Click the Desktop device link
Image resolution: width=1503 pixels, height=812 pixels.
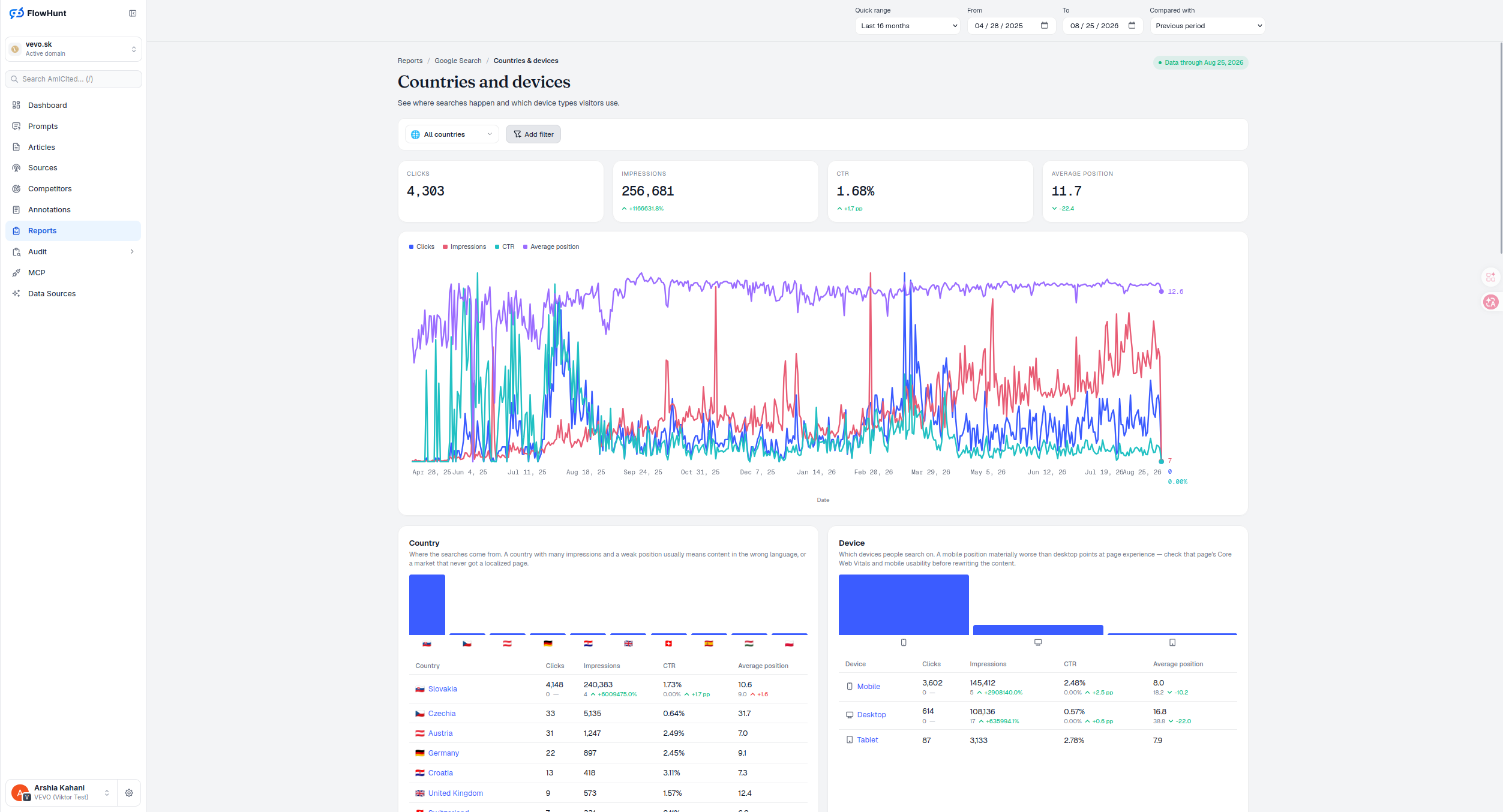pyautogui.click(x=871, y=715)
